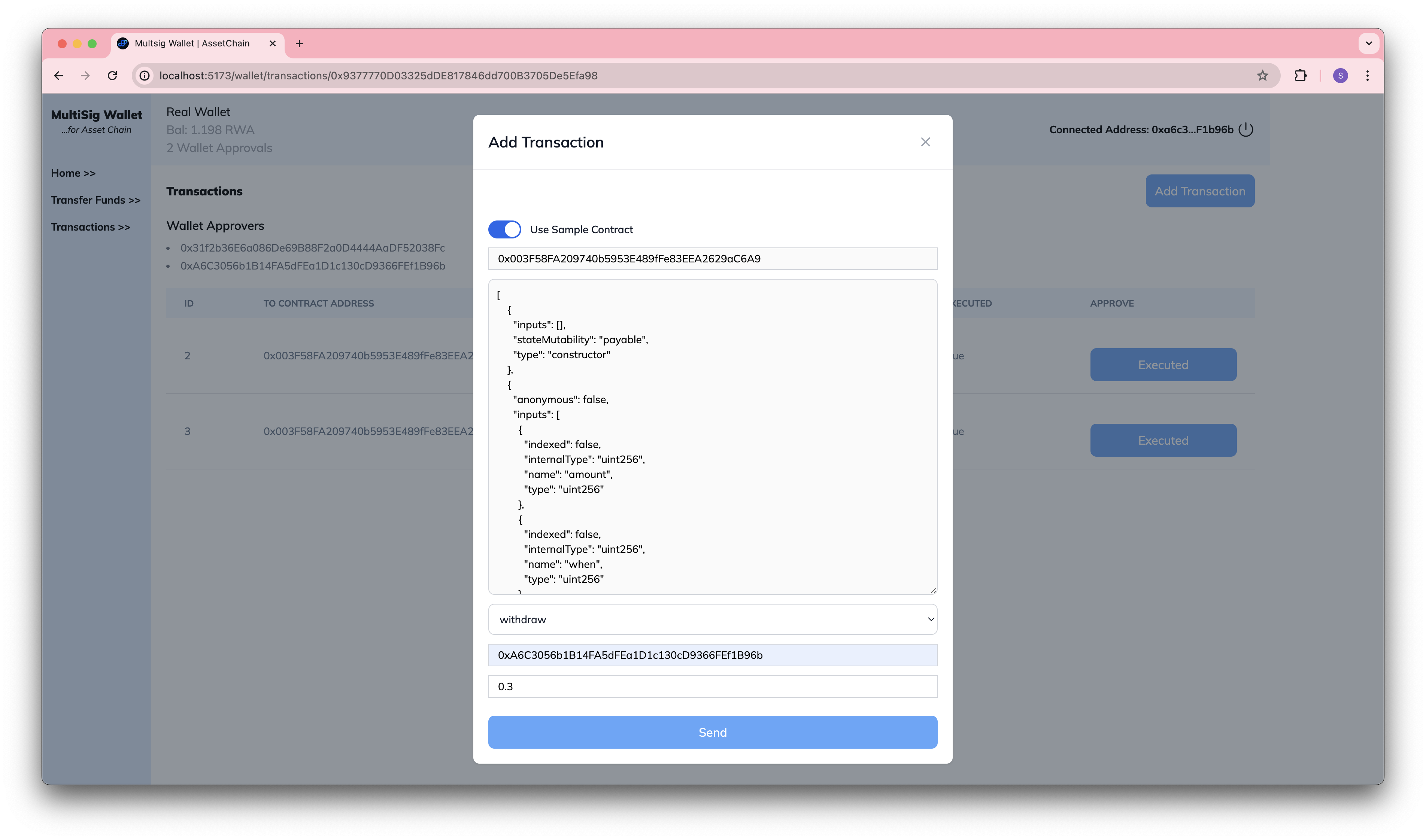Open Transfer Funds in sidebar
Image resolution: width=1426 pixels, height=840 pixels.
coord(95,200)
